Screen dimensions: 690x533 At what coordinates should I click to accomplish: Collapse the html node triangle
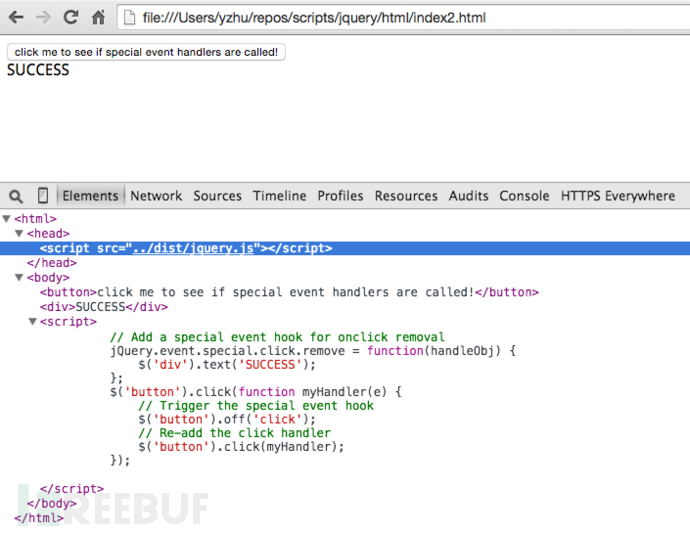click(7, 218)
